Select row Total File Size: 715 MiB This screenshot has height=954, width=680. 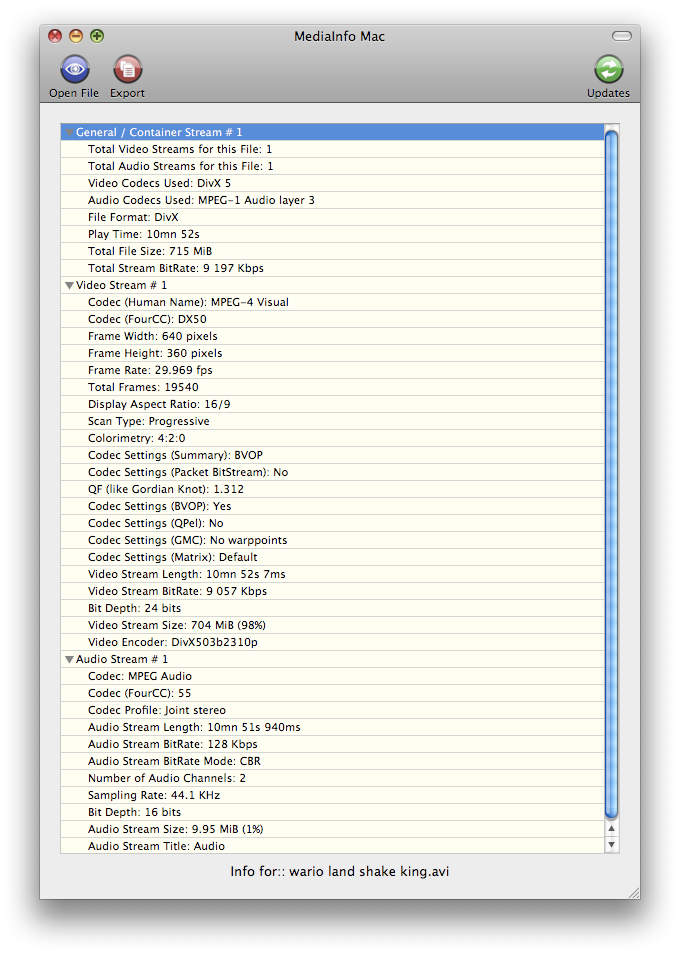(332, 251)
